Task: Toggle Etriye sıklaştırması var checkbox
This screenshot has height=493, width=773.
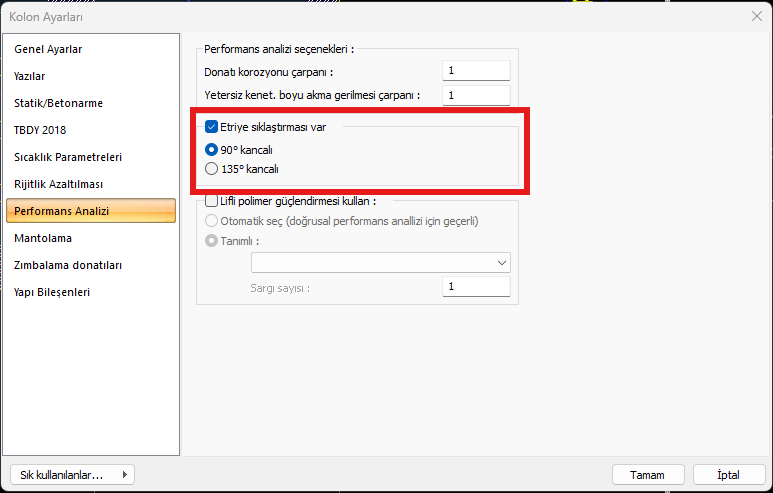Action: tap(211, 127)
